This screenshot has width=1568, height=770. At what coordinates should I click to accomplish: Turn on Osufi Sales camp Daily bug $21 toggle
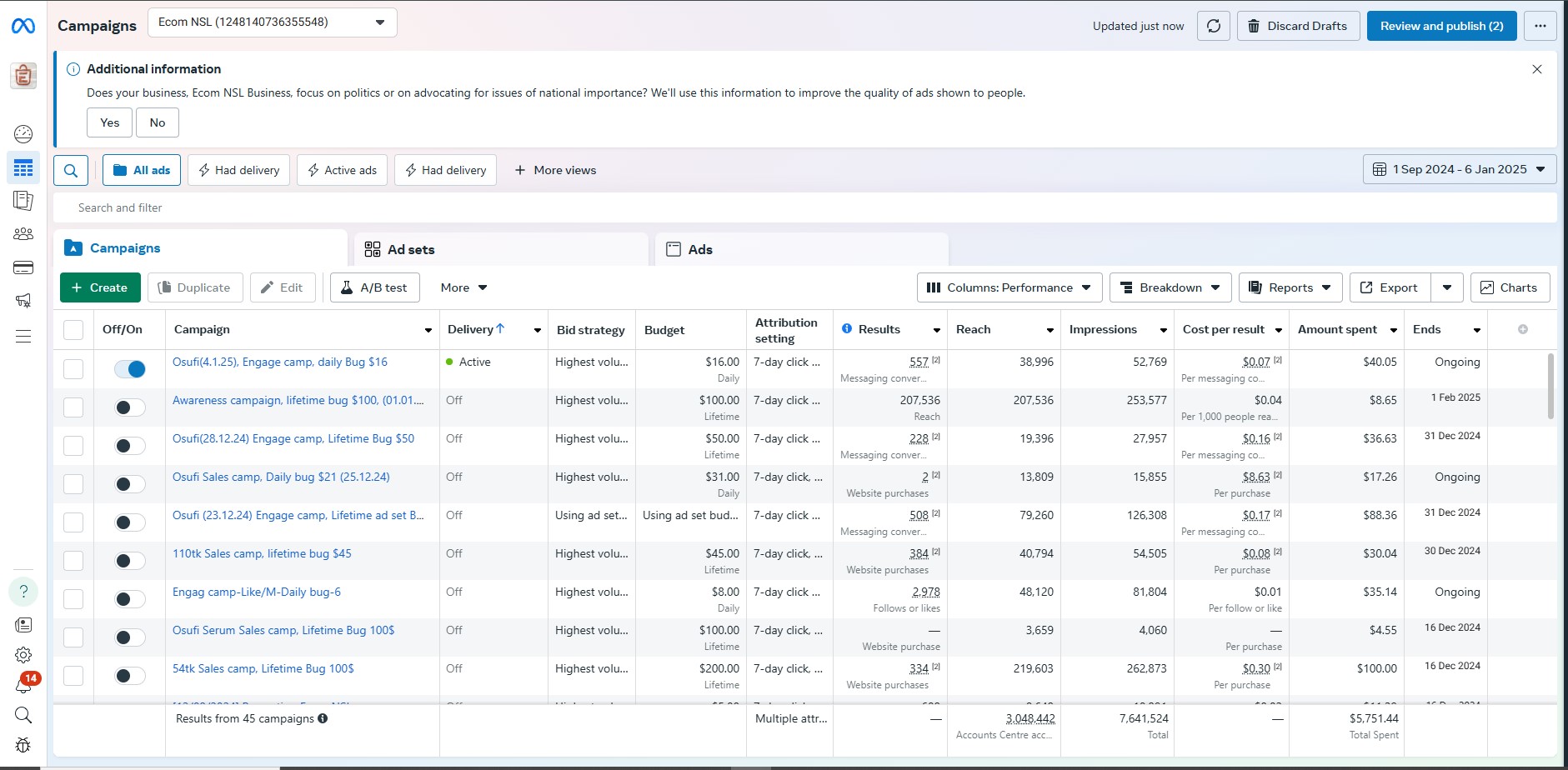coord(130,484)
